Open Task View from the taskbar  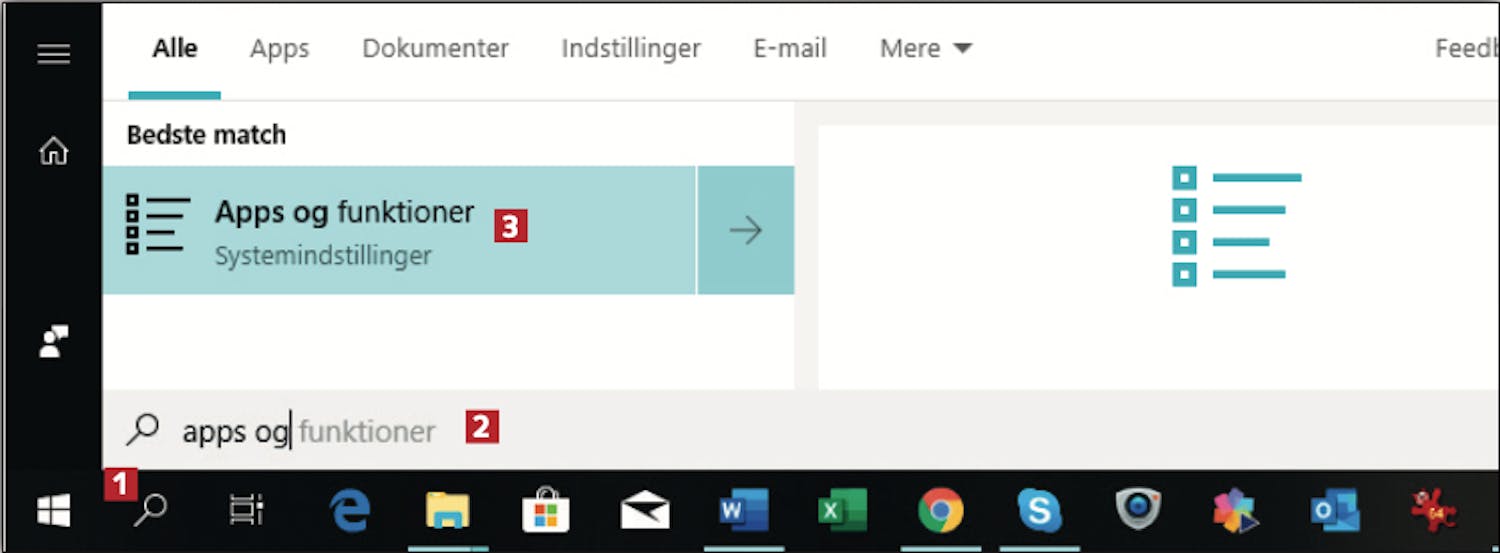point(246,510)
